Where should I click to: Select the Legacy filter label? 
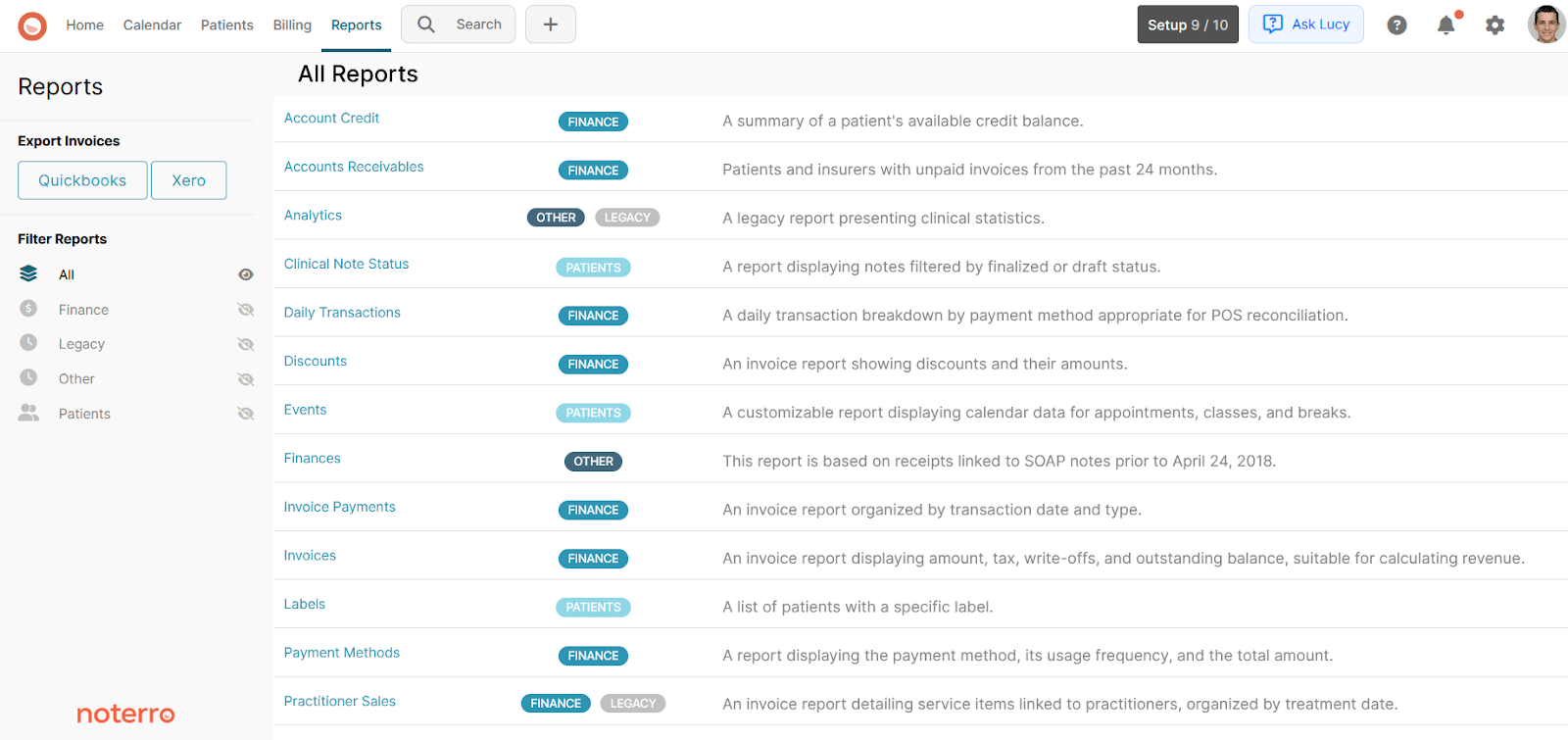click(x=81, y=344)
